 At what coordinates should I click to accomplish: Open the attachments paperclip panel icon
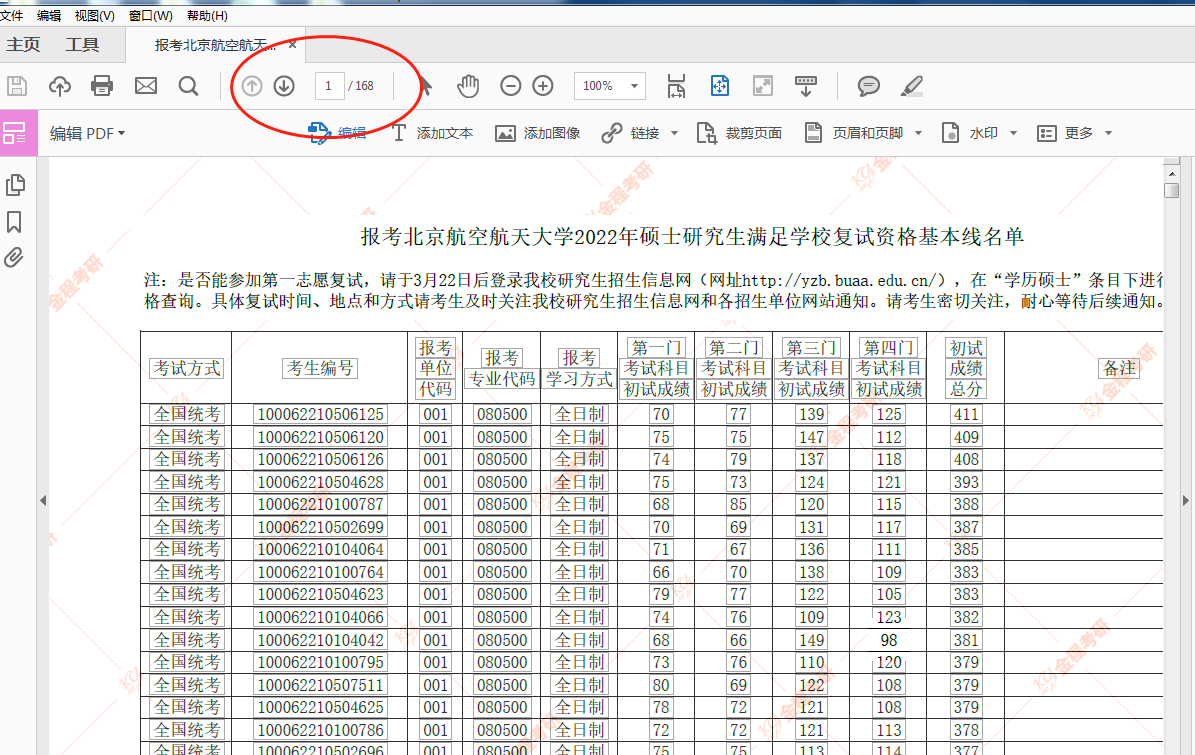[14, 258]
